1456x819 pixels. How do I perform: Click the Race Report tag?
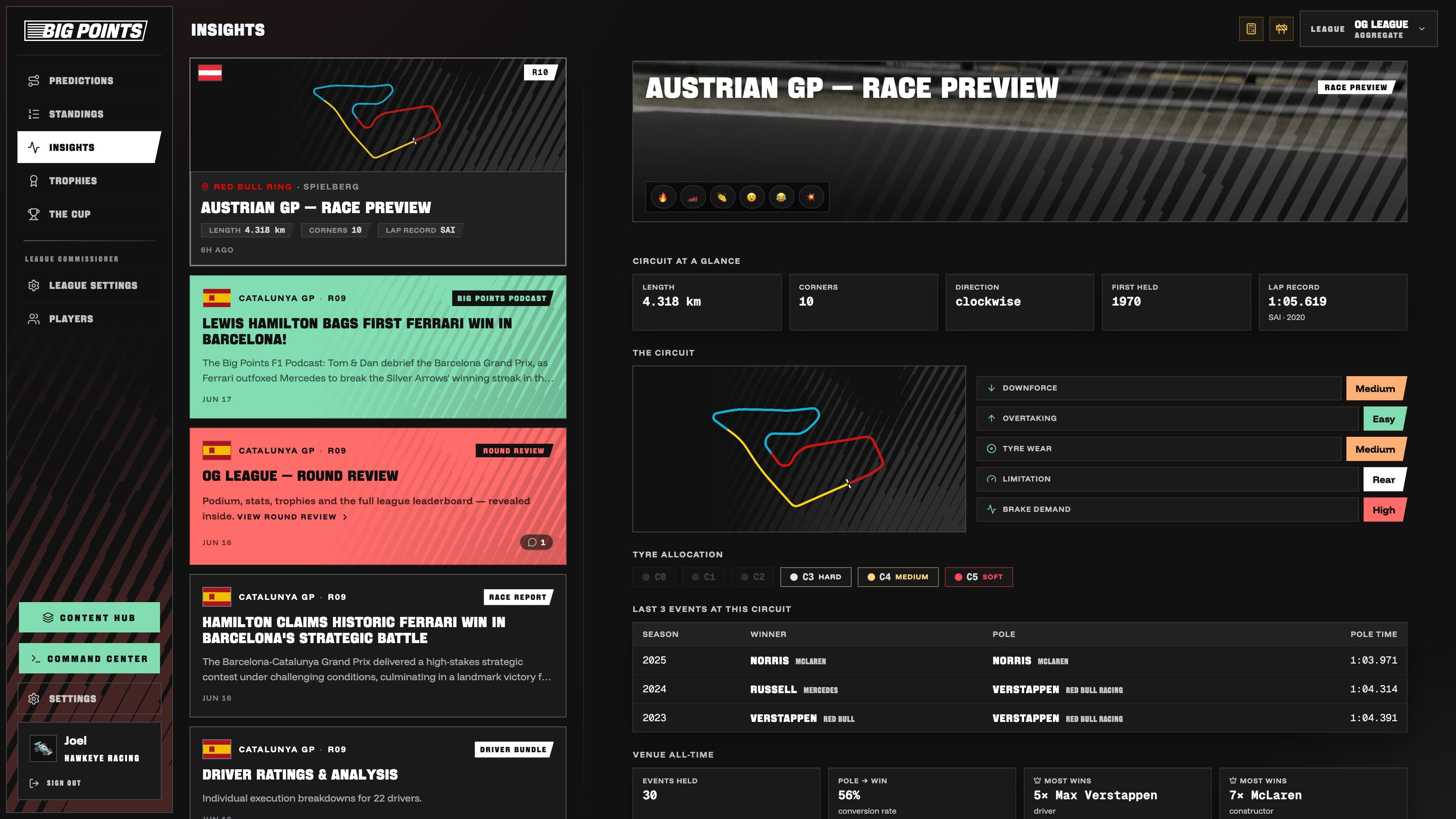coord(518,597)
